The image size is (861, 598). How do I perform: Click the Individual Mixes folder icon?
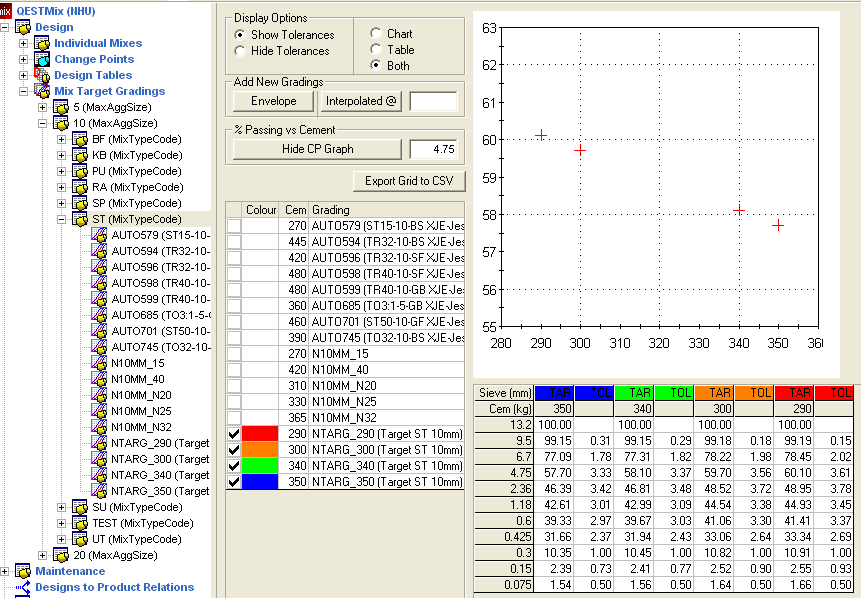42,43
